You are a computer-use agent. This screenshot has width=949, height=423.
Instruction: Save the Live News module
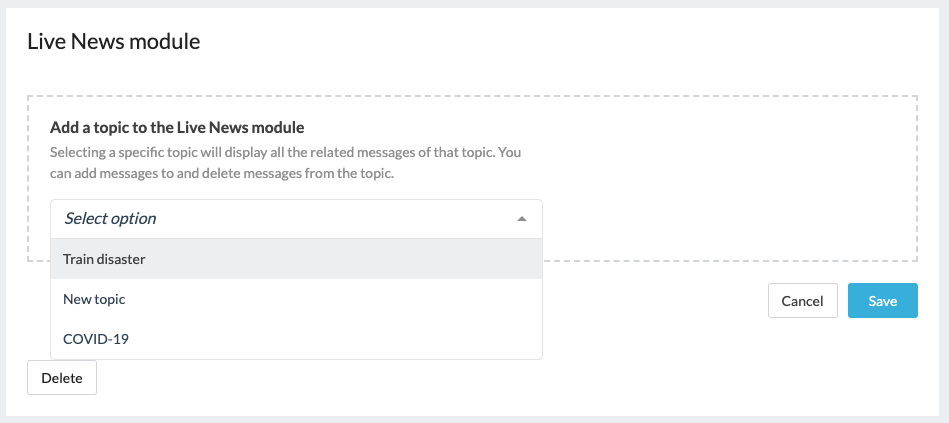[882, 301]
